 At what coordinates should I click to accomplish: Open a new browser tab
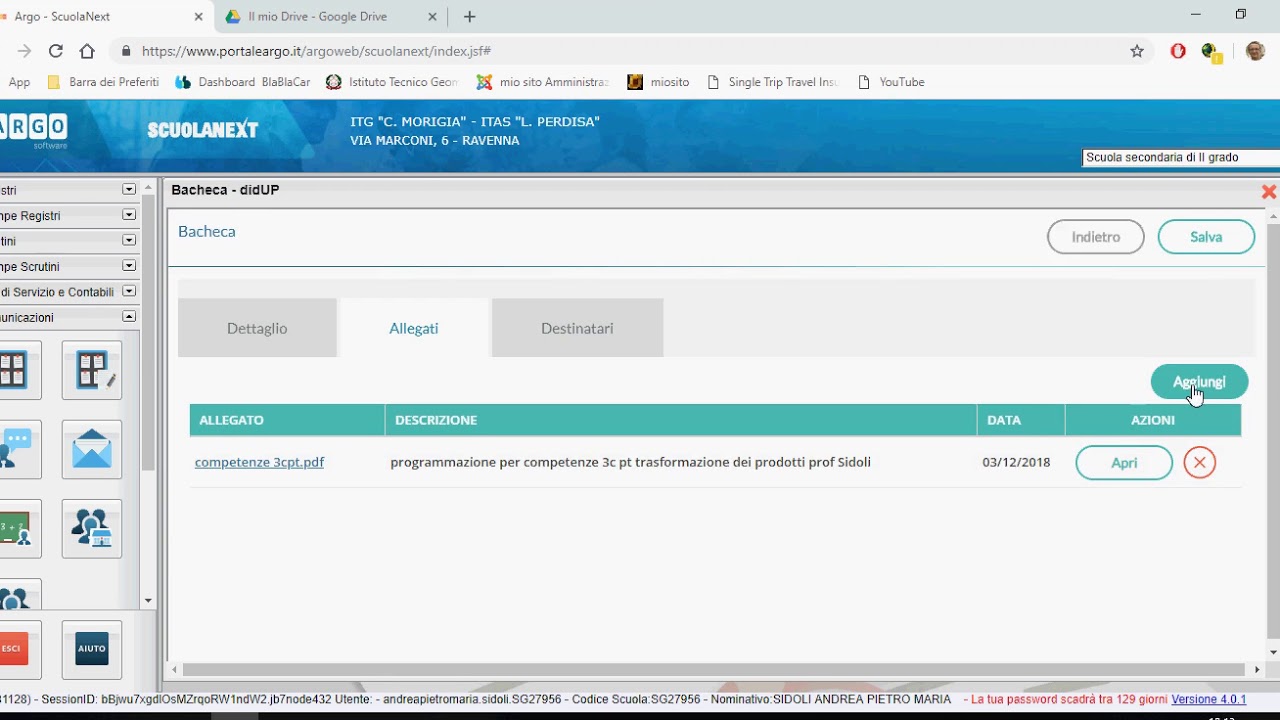tap(470, 16)
